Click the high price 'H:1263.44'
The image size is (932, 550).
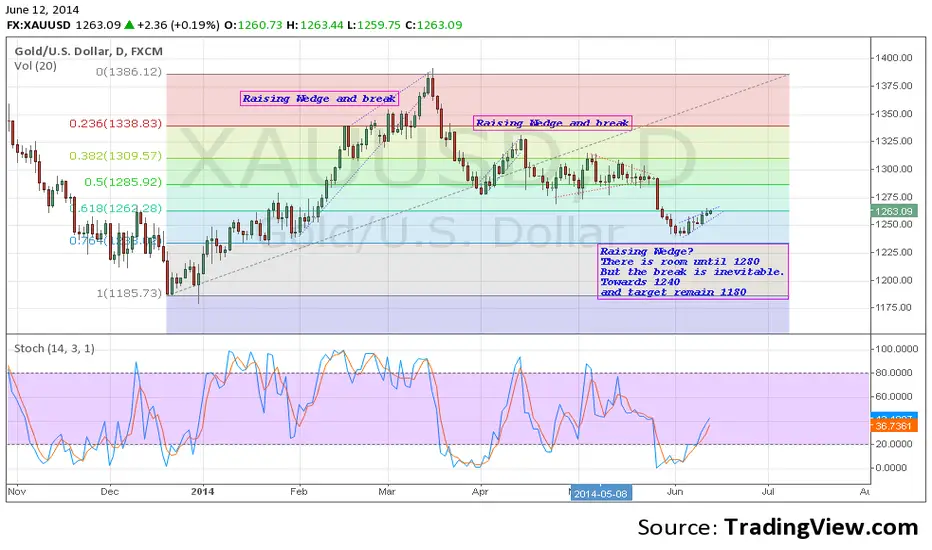tap(314, 25)
